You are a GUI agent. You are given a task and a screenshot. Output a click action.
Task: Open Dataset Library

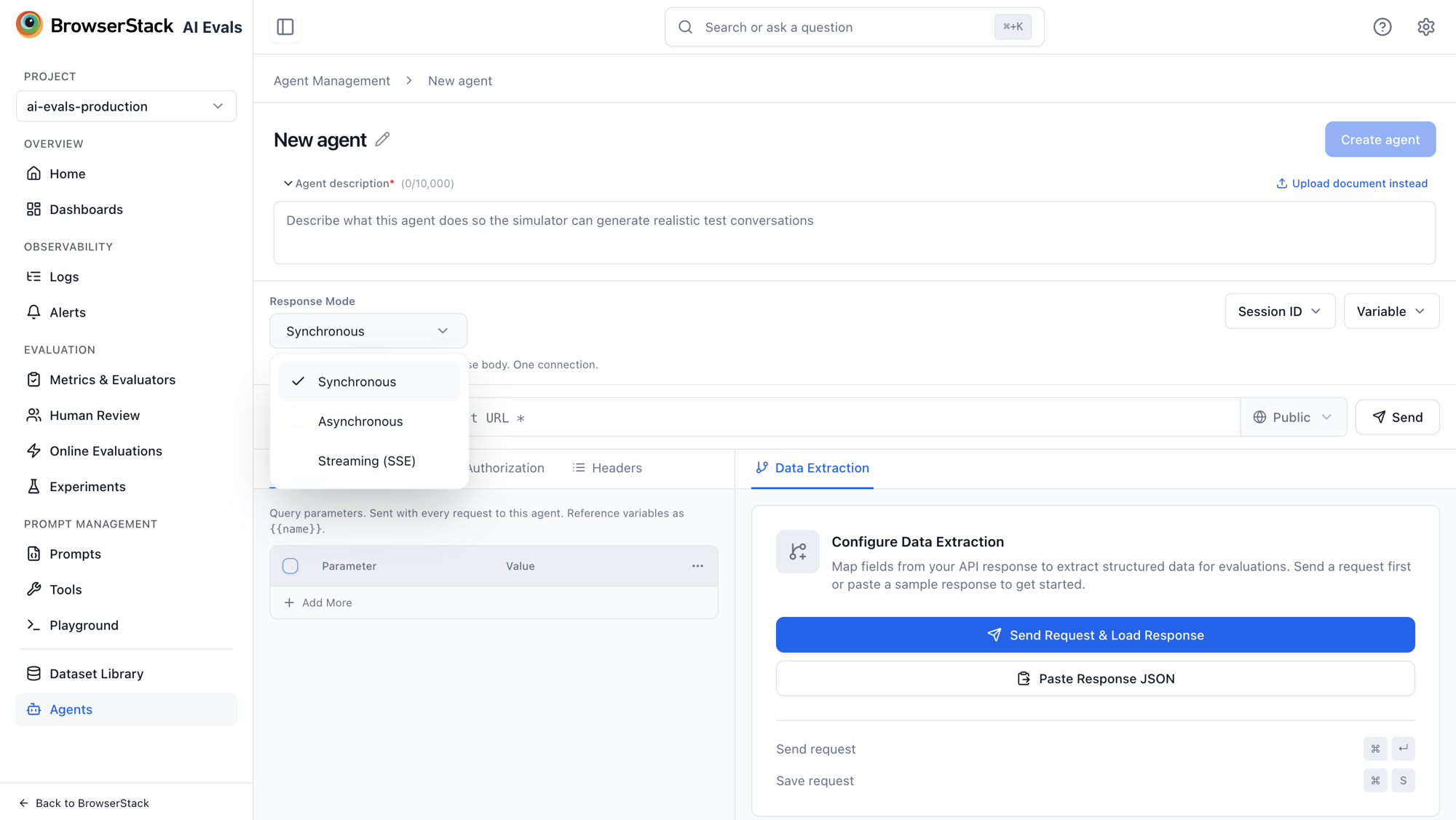126,674
